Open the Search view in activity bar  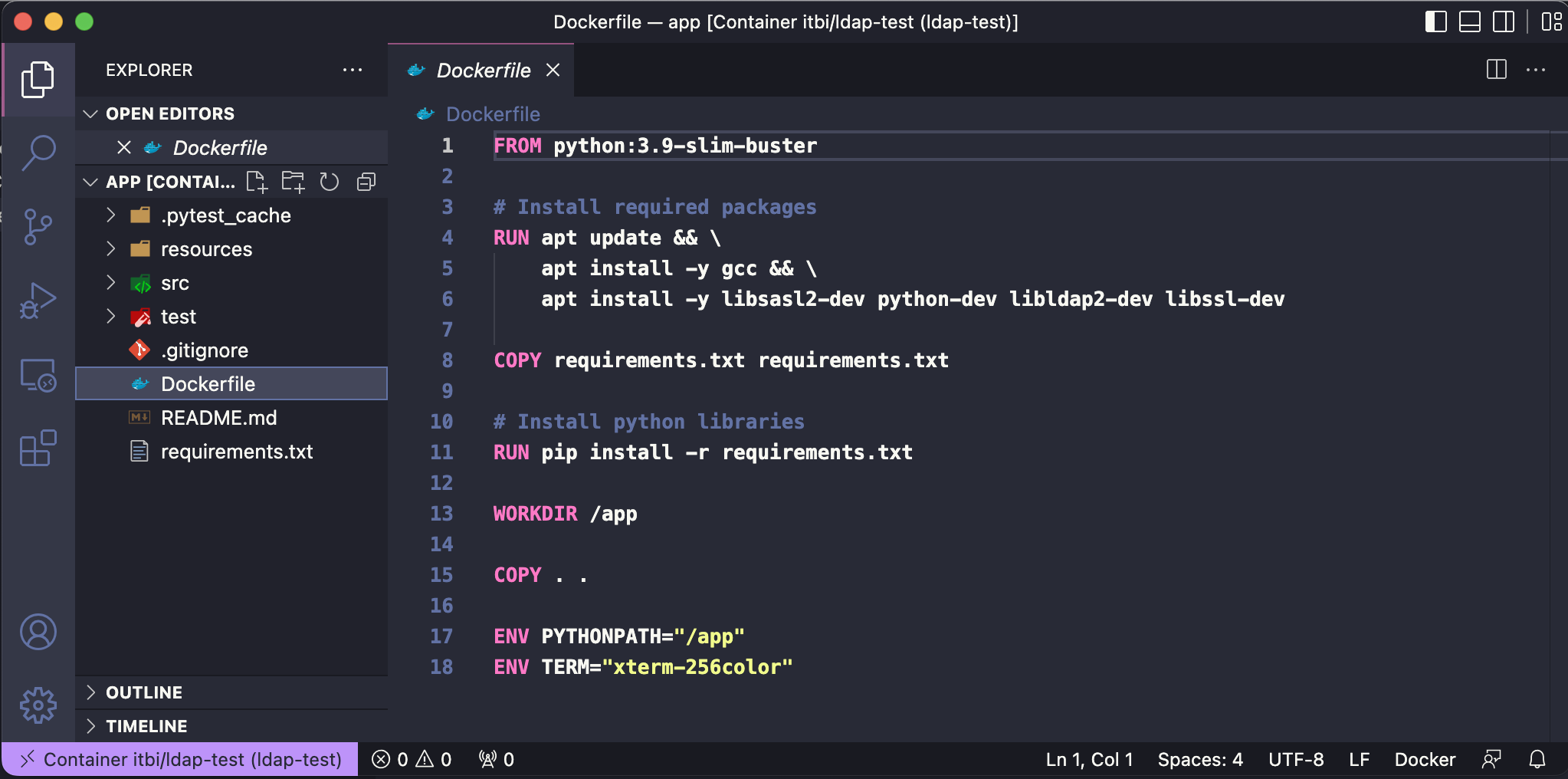tap(38, 153)
